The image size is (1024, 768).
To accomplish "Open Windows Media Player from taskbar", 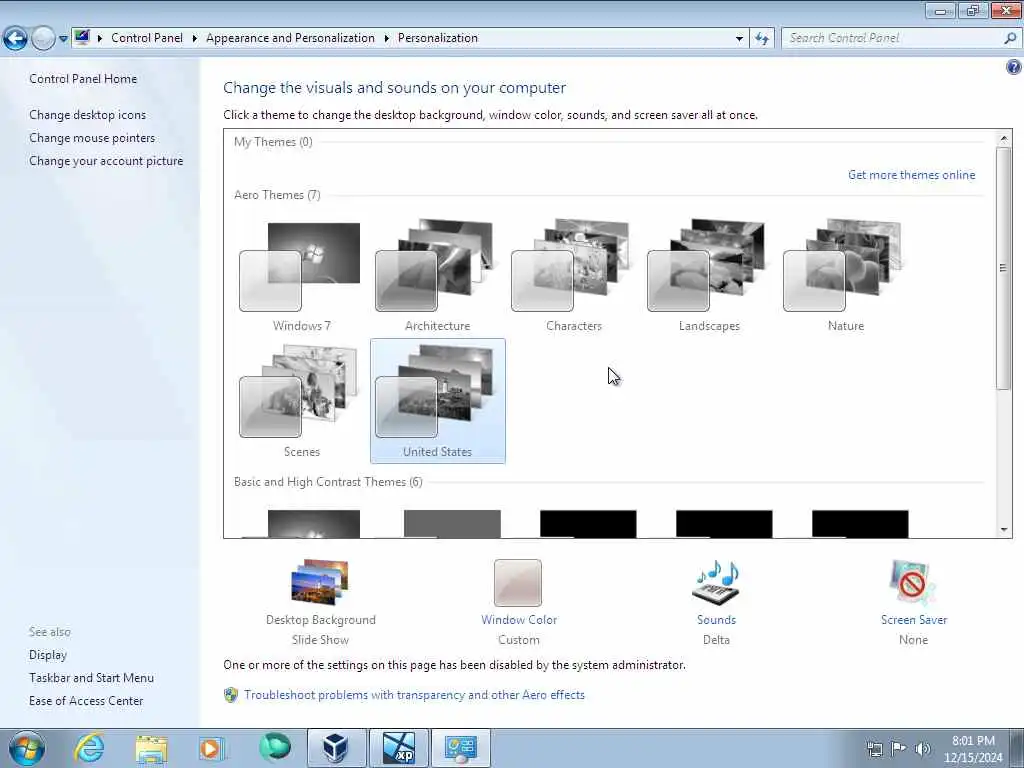I will (212, 748).
